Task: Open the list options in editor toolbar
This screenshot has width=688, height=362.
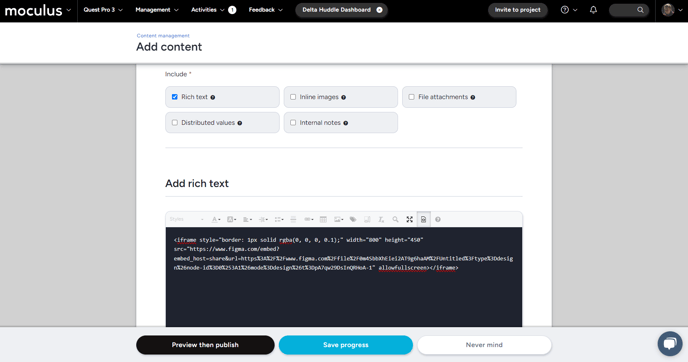Action: pyautogui.click(x=279, y=219)
